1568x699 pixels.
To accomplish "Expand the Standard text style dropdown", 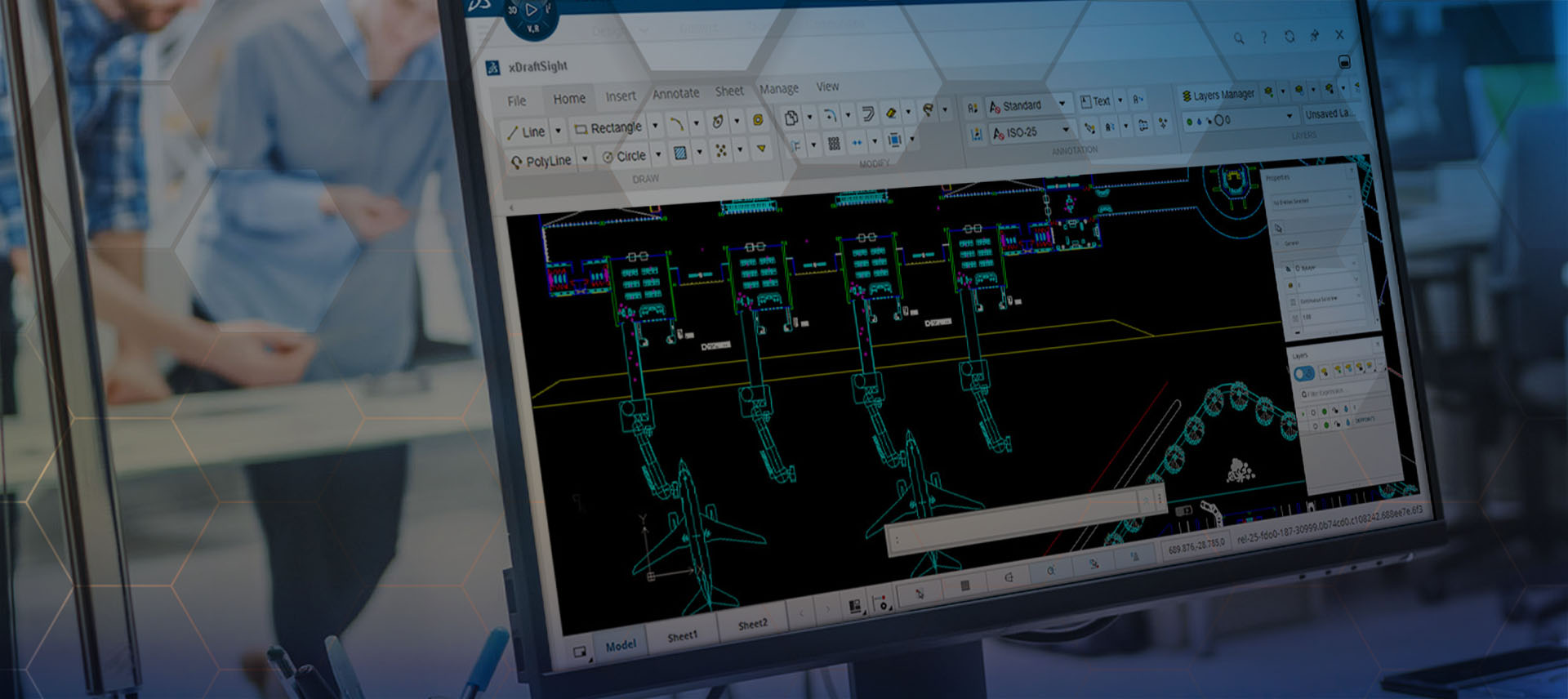I will click(x=1062, y=104).
